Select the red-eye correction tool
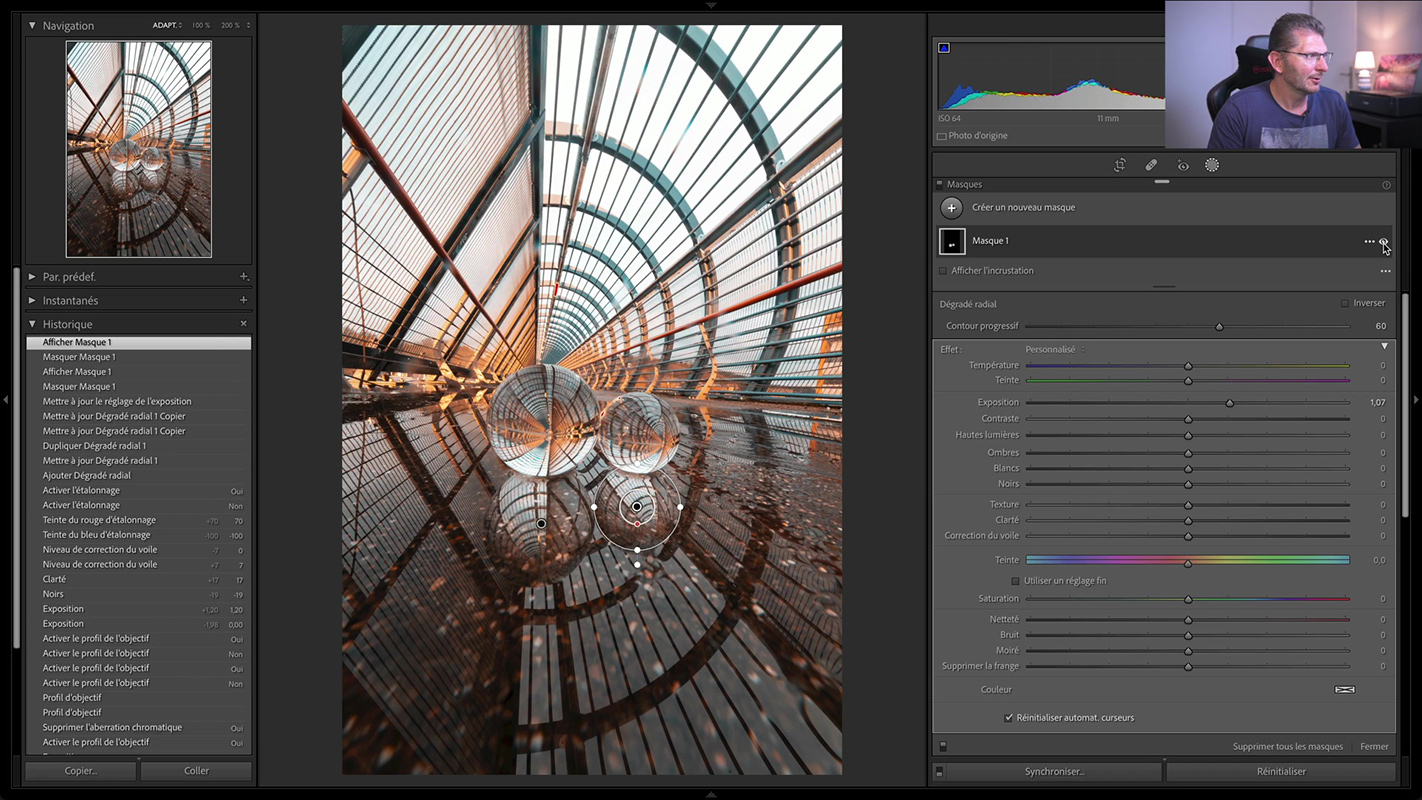 [x=1183, y=165]
